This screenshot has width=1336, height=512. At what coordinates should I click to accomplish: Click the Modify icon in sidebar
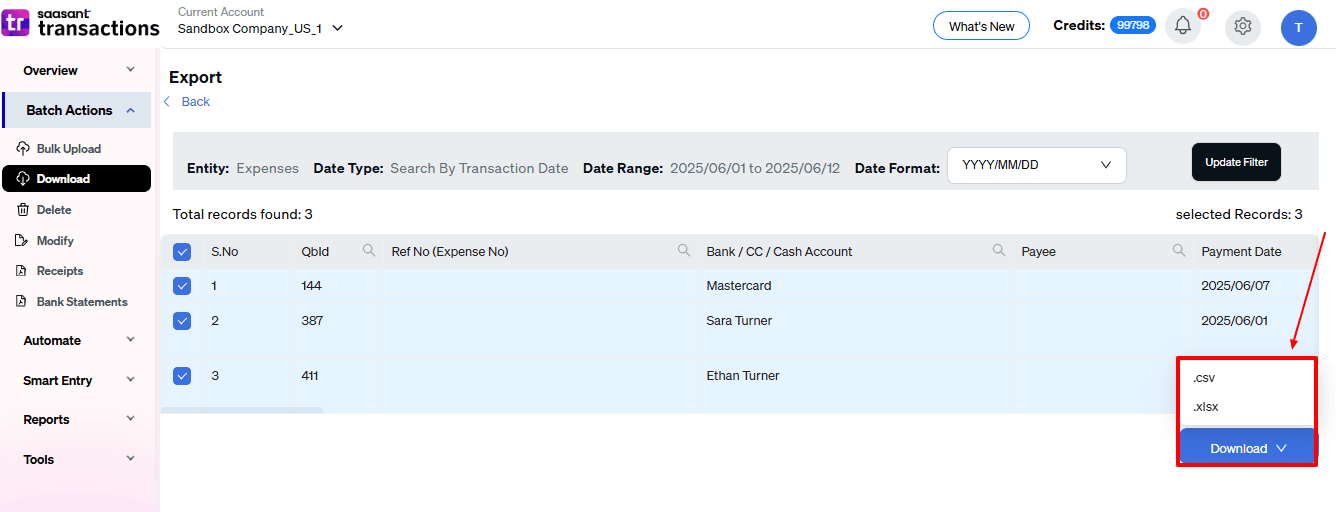(23, 240)
